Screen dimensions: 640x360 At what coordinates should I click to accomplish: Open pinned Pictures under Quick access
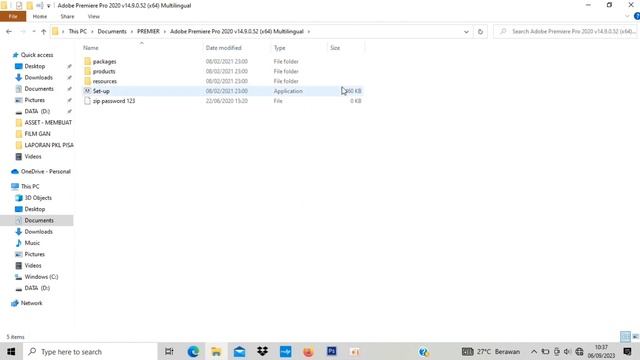35,100
